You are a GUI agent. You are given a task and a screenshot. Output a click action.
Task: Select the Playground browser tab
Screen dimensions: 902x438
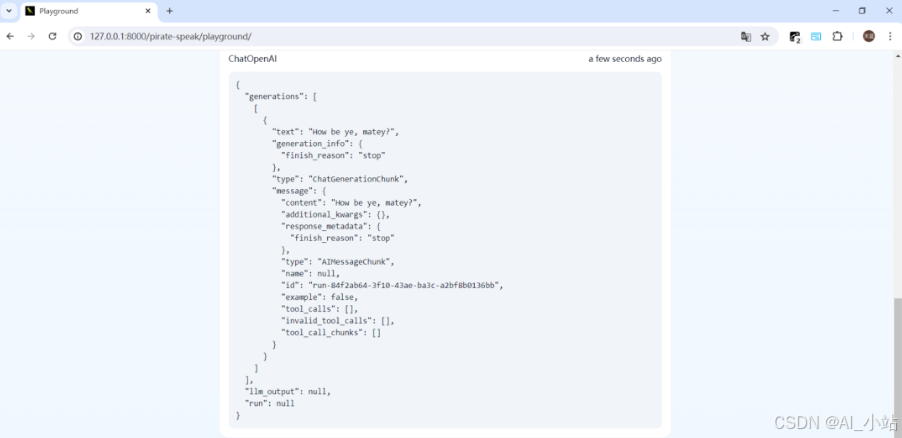pos(80,11)
